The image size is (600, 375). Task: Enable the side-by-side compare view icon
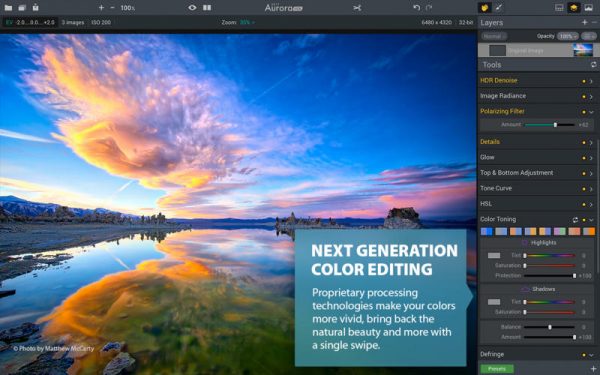pos(207,8)
